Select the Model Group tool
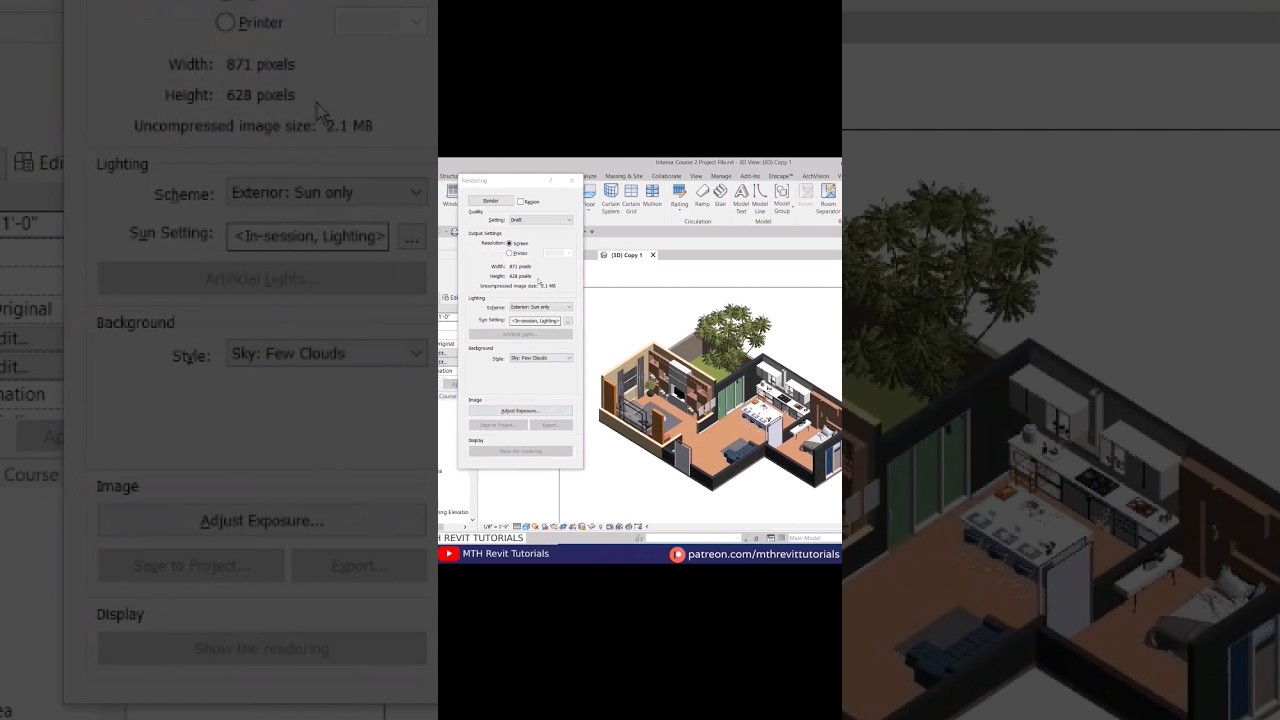This screenshot has width=1280, height=720. (x=782, y=199)
